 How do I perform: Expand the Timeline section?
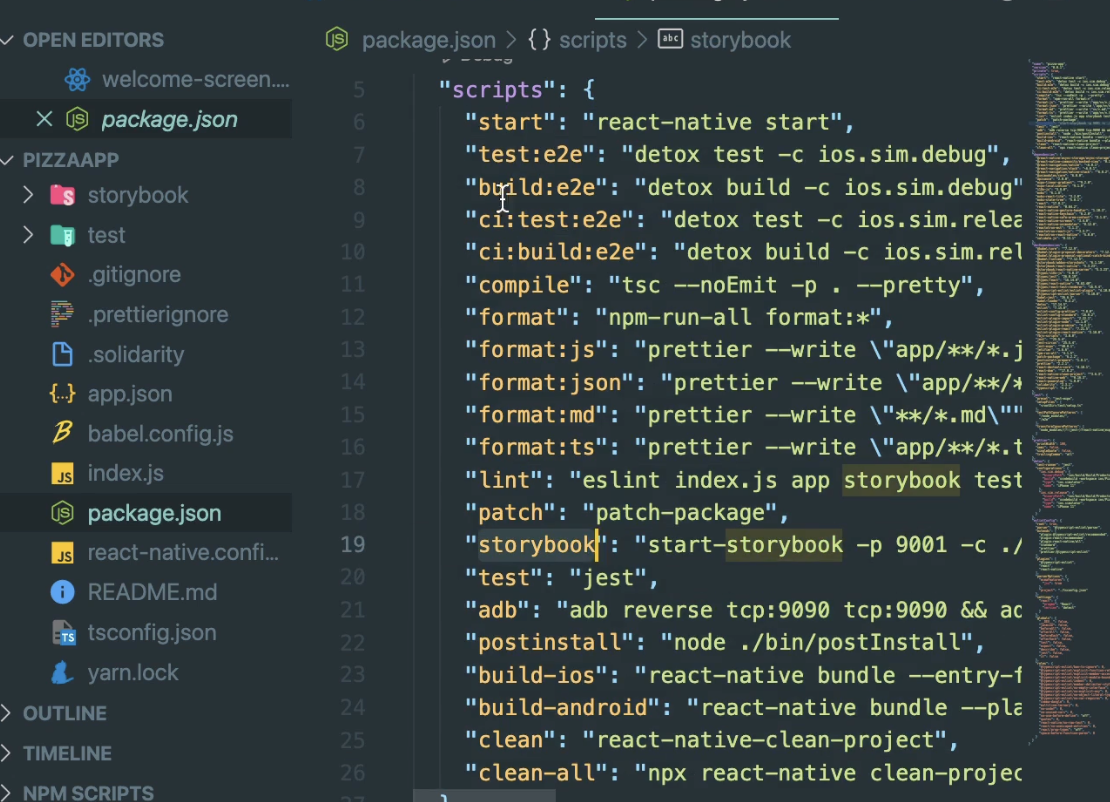(6, 753)
